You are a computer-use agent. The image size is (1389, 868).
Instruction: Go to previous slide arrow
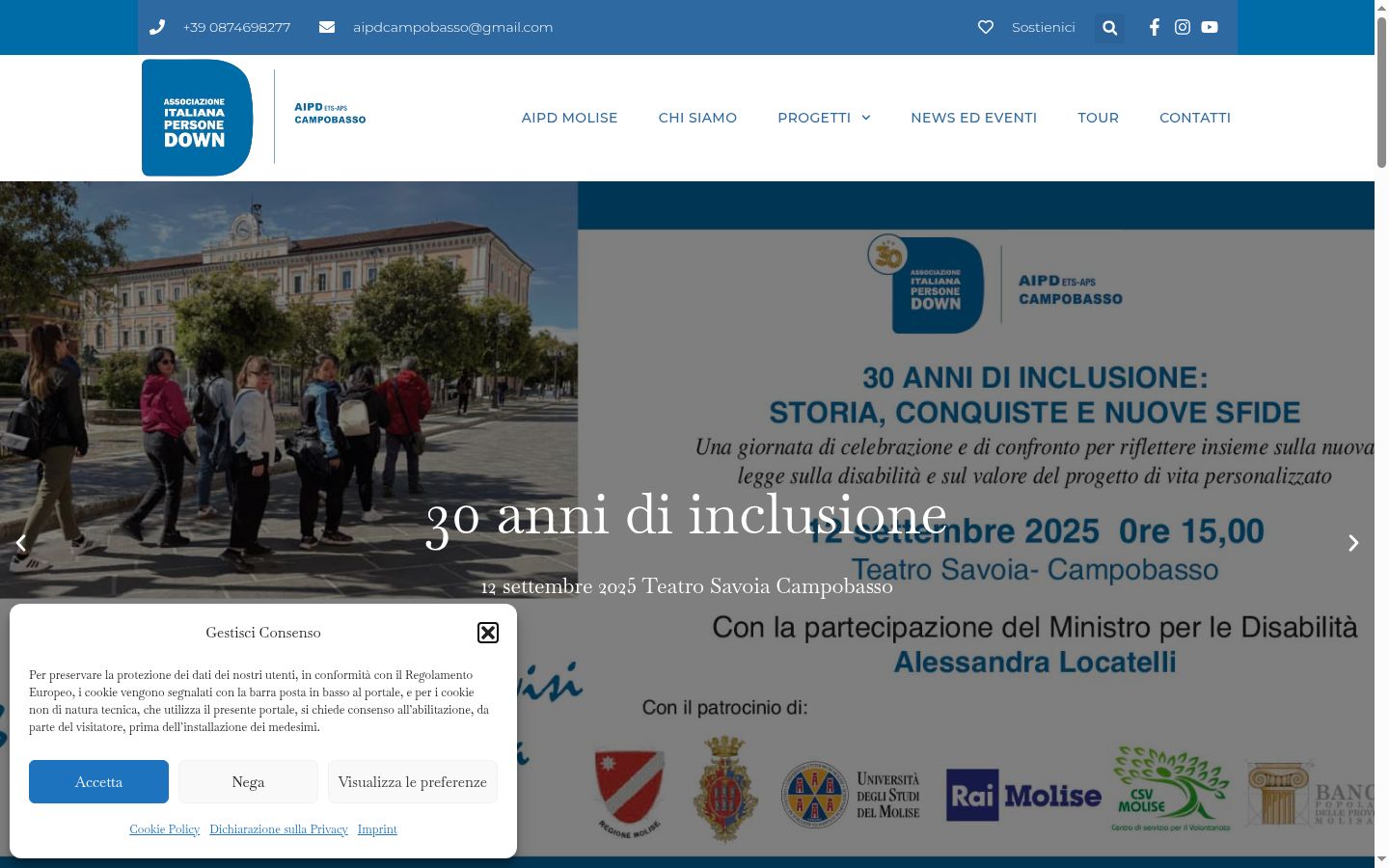tap(20, 543)
